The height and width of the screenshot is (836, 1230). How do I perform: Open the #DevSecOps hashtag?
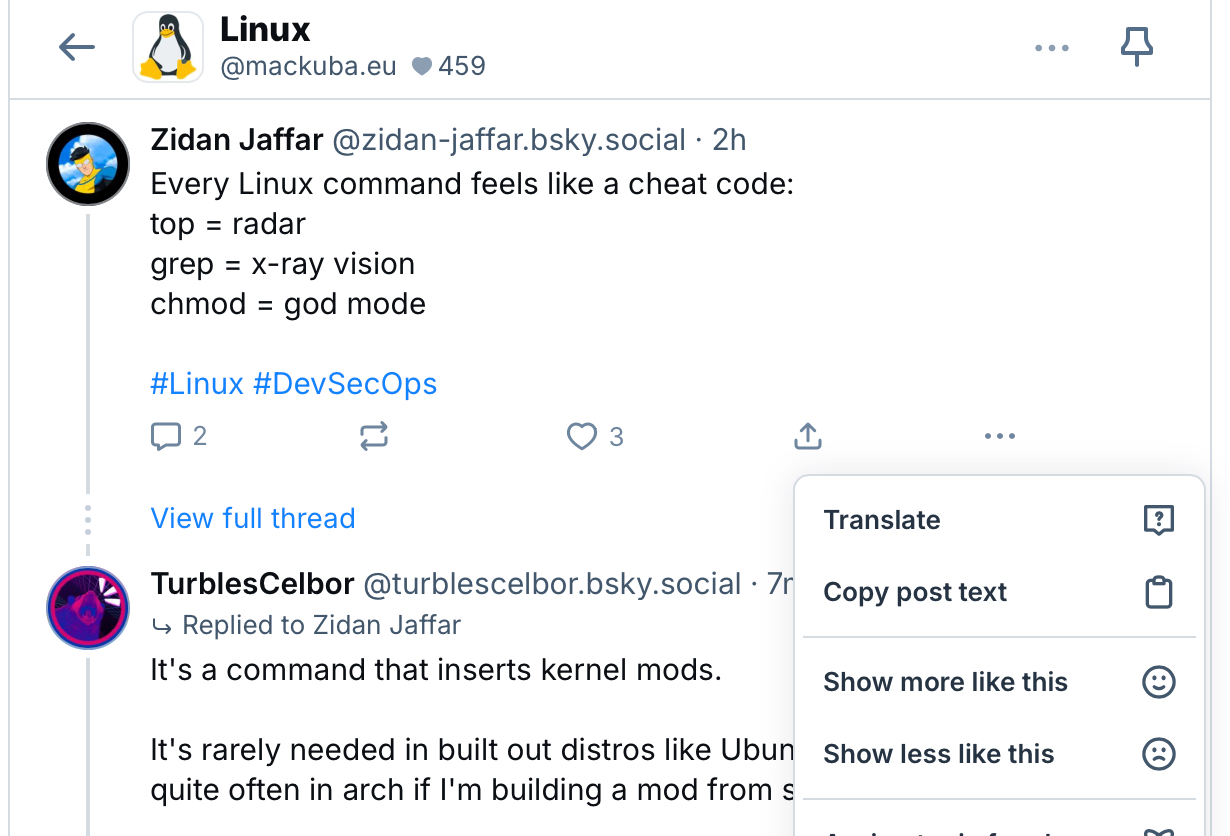[345, 384]
